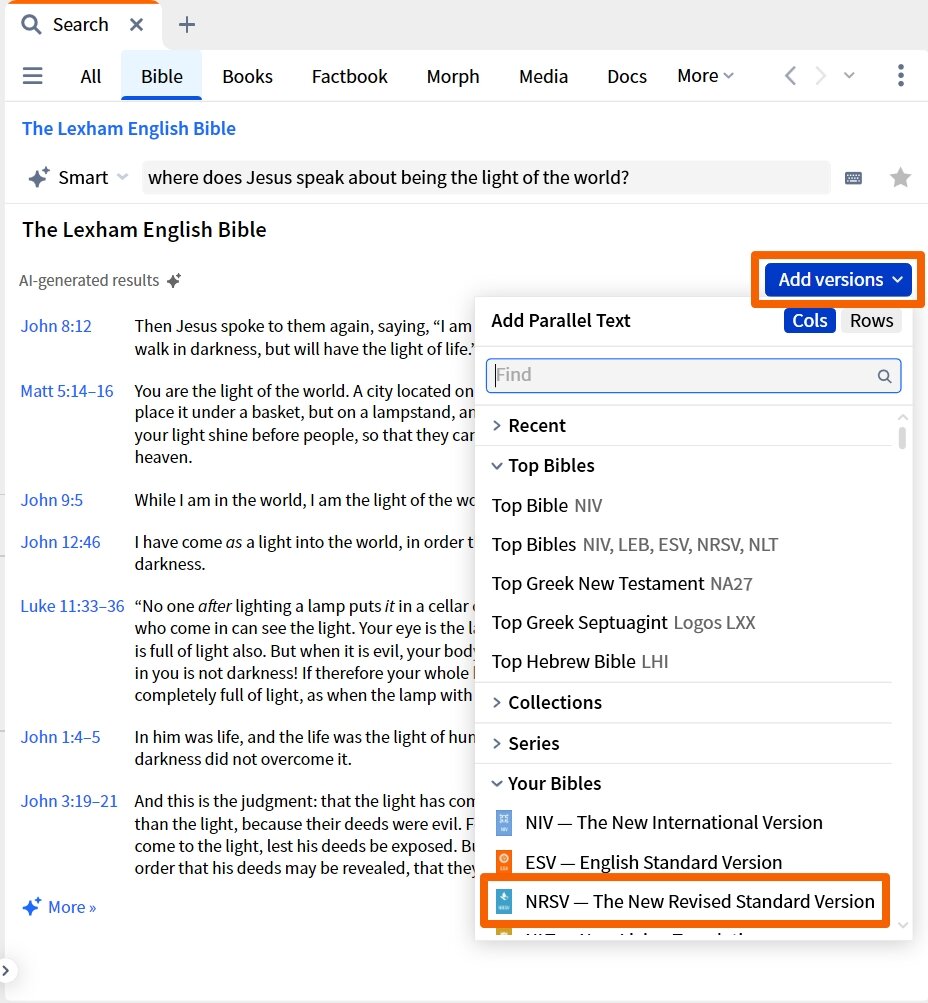Open the John 12:46 reference
Image resolution: width=928 pixels, height=1003 pixels.
point(60,542)
